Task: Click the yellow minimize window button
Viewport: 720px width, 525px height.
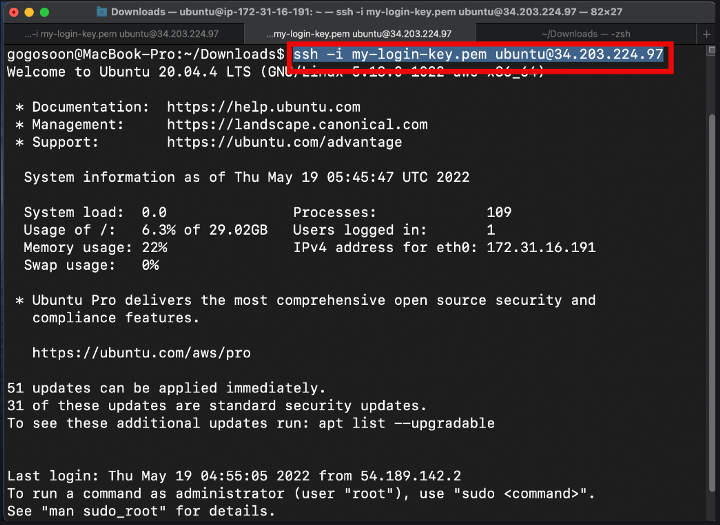Action: (x=29, y=12)
